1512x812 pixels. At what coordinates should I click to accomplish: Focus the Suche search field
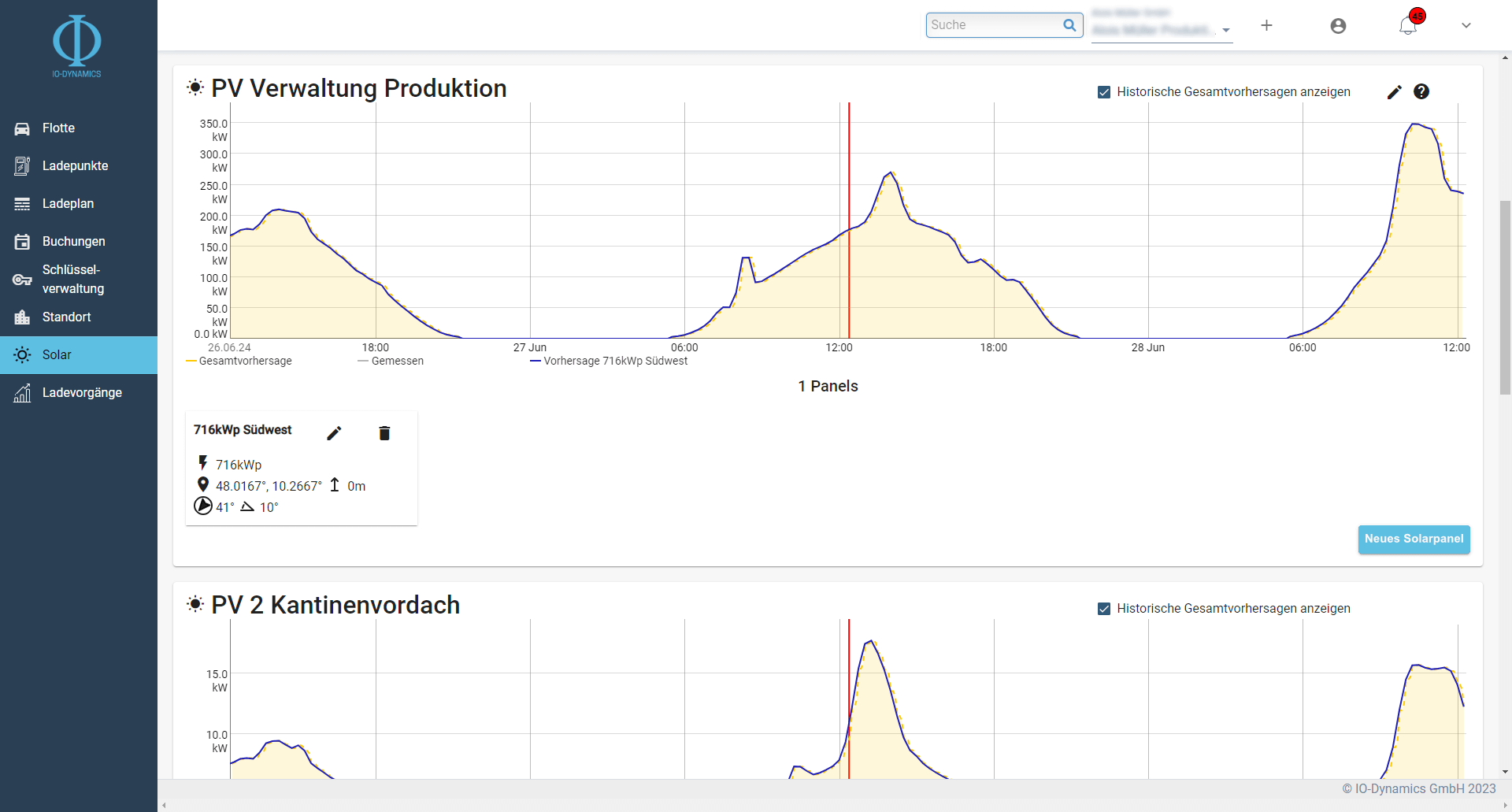click(x=994, y=25)
